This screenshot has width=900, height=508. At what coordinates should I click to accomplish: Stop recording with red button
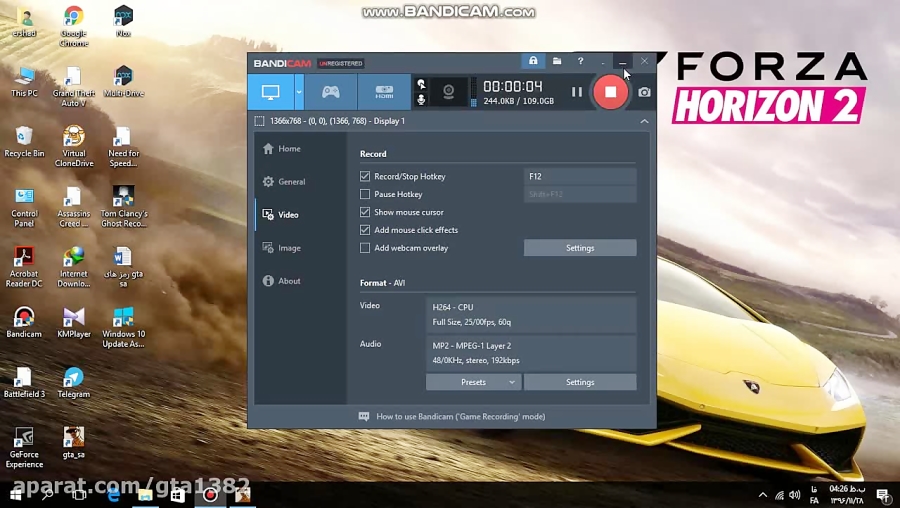(610, 92)
